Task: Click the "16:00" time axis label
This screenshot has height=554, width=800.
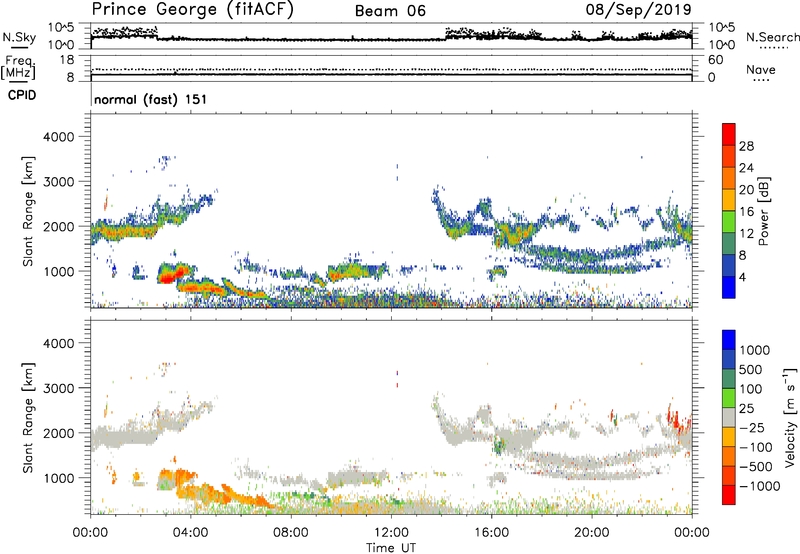Action: click(491, 533)
